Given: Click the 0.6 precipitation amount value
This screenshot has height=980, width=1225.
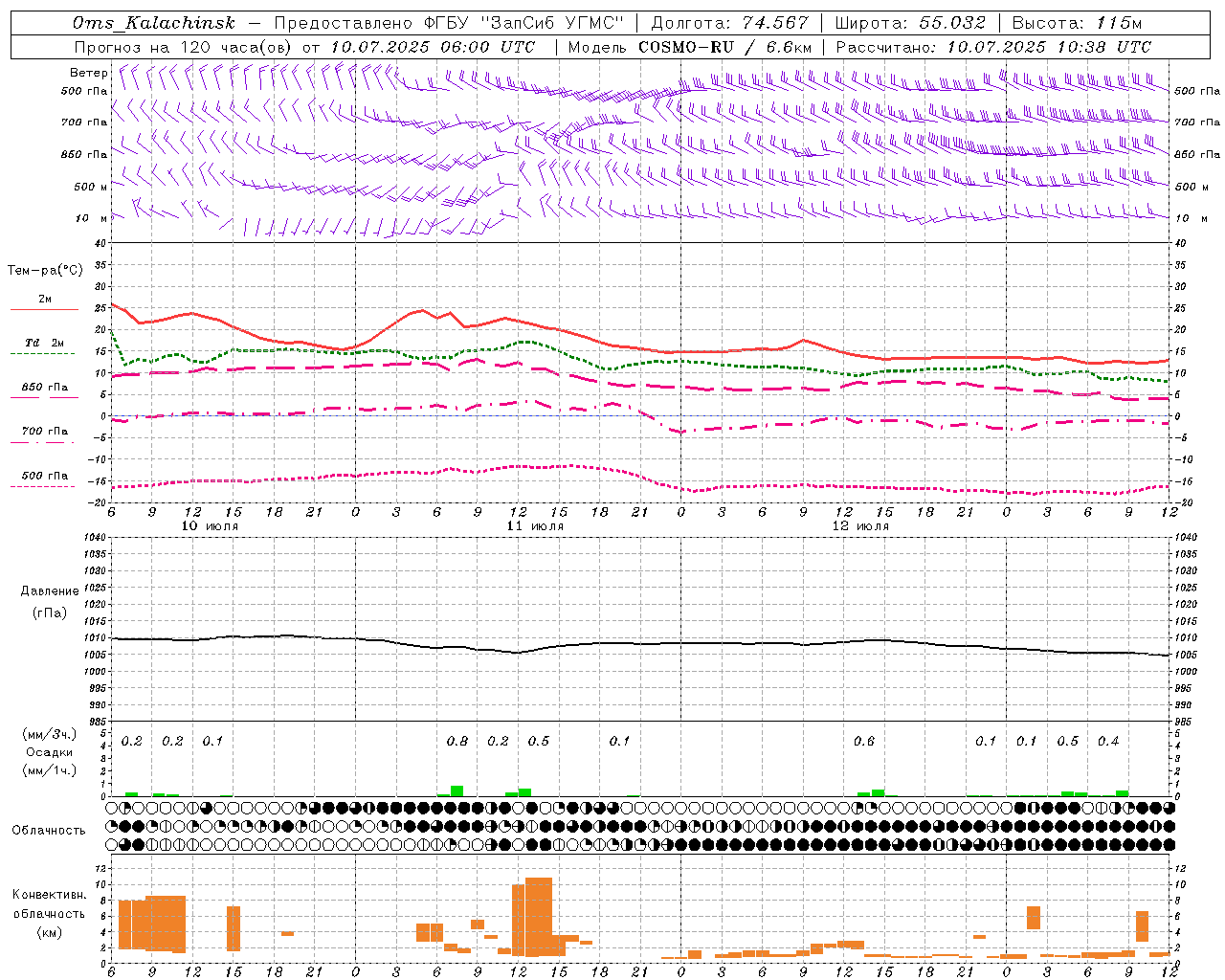Looking at the screenshot, I should (x=864, y=742).
